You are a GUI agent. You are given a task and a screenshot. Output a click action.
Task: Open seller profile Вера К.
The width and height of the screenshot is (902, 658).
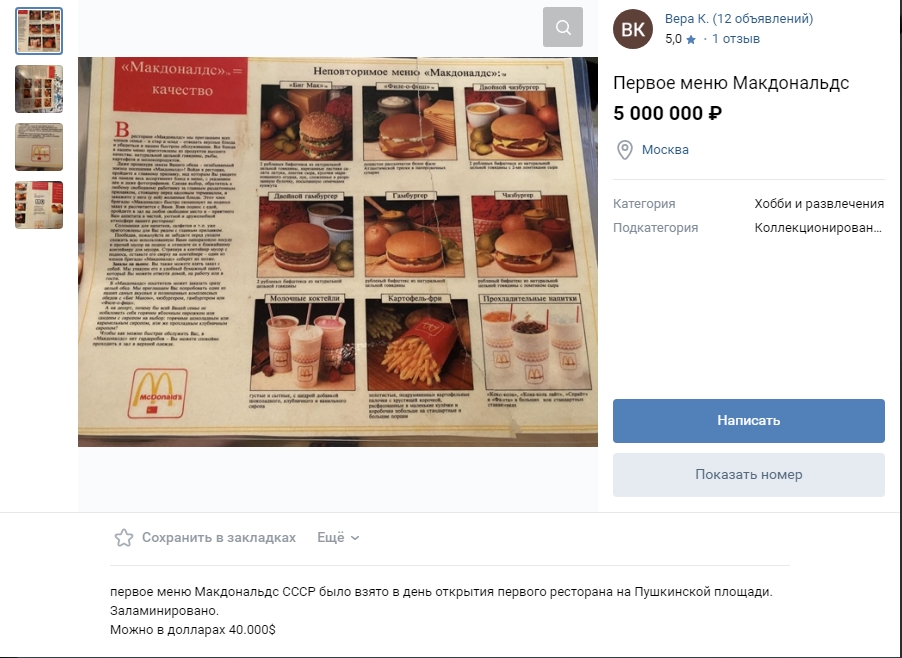(739, 19)
